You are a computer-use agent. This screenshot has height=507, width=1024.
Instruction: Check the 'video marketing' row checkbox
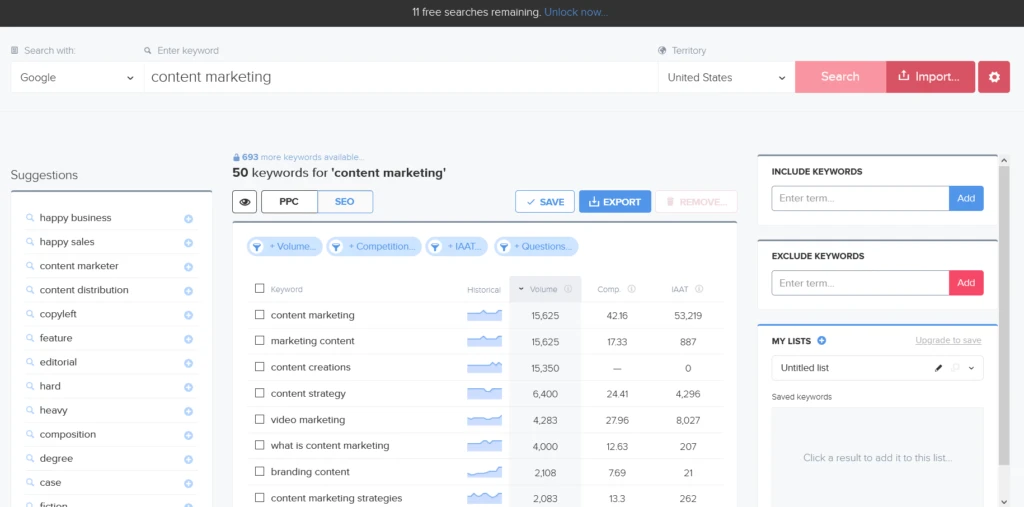259,419
